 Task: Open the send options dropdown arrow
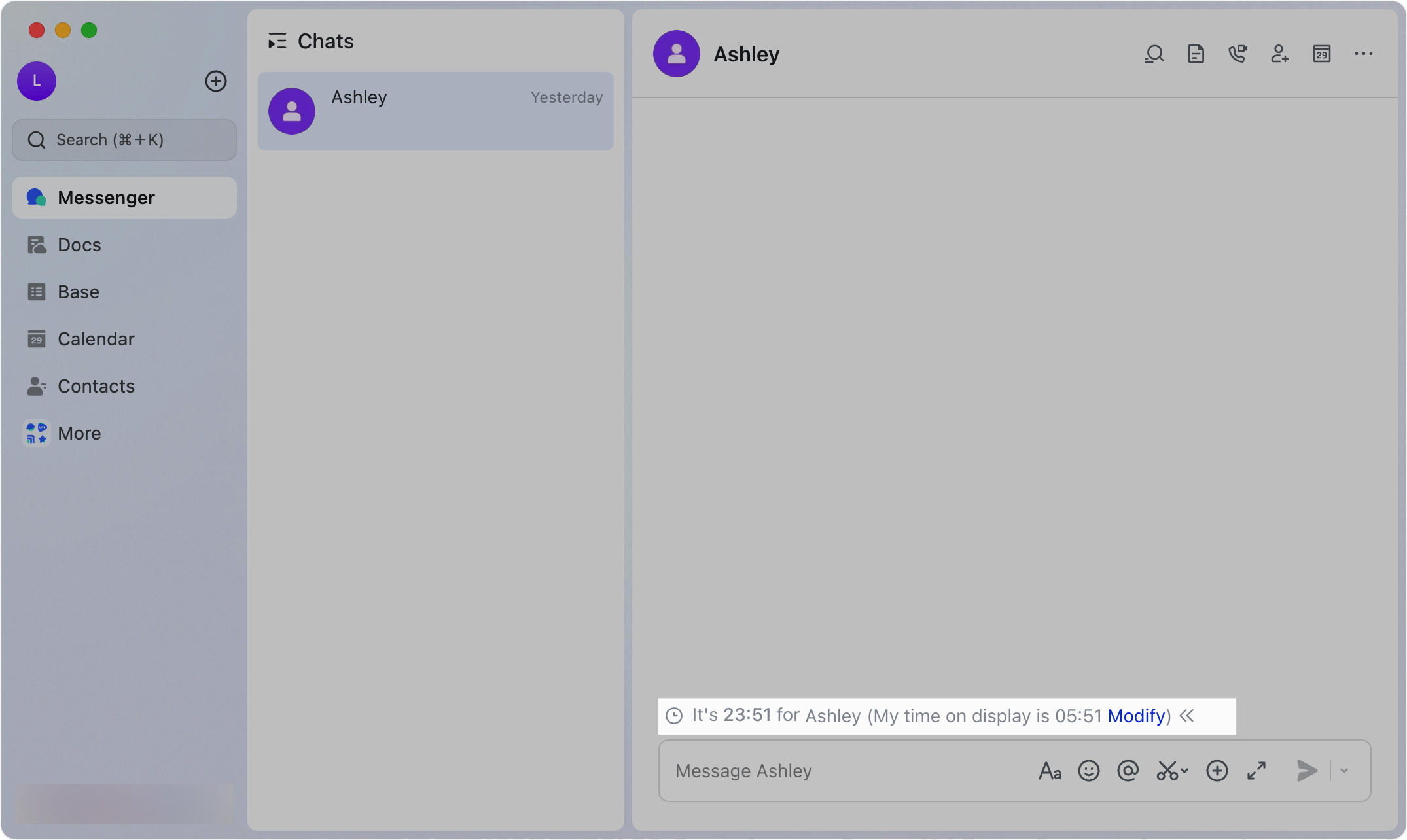(x=1344, y=771)
